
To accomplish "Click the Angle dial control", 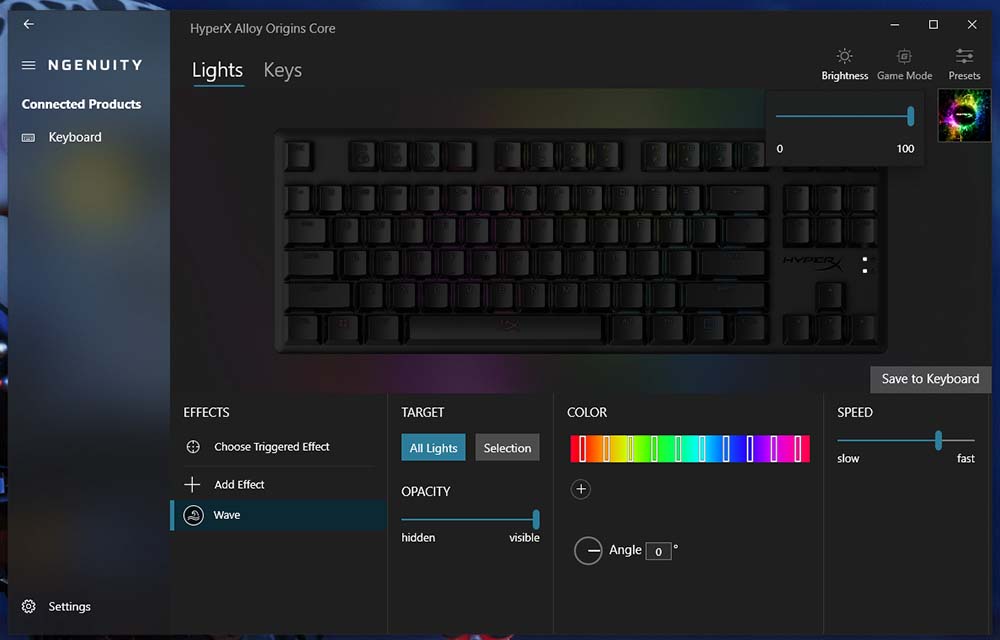I will (x=588, y=550).
